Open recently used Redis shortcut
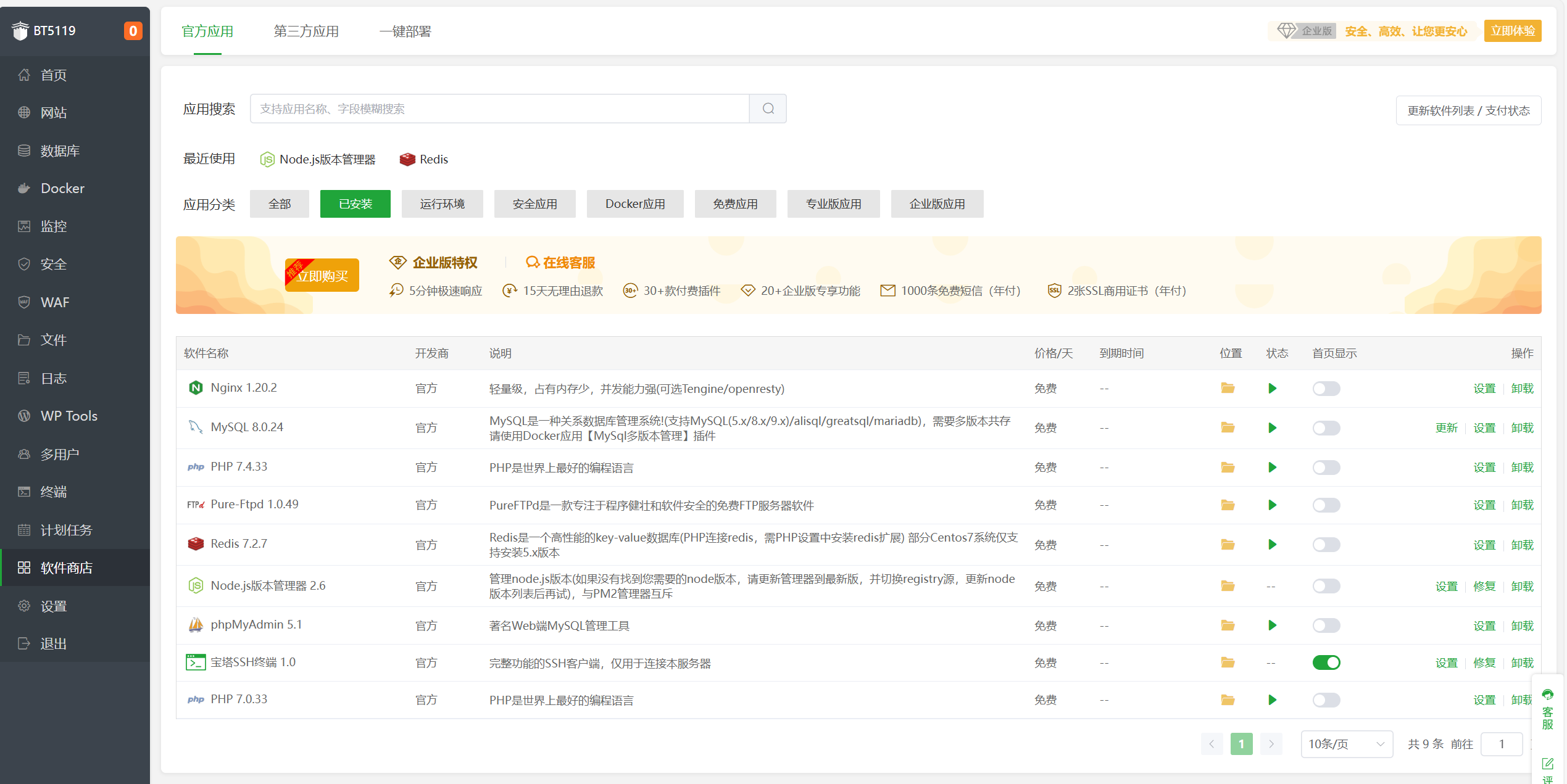 click(424, 159)
